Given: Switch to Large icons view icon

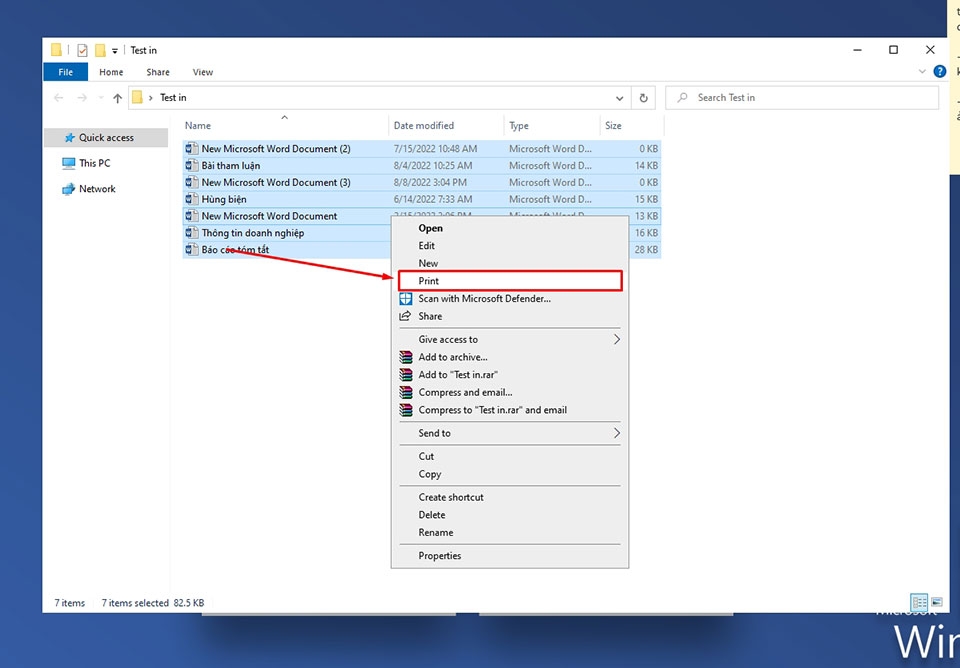Looking at the screenshot, I should coord(937,602).
